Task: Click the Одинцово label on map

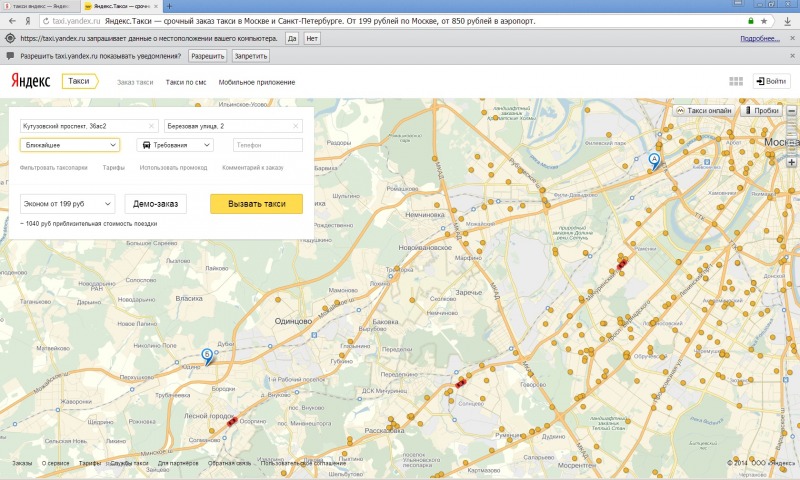Action: click(293, 321)
